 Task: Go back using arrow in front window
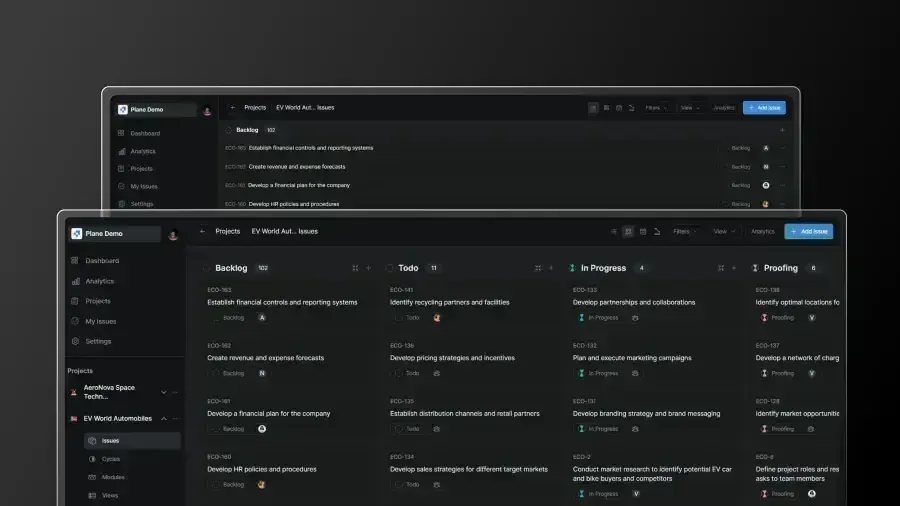point(202,231)
